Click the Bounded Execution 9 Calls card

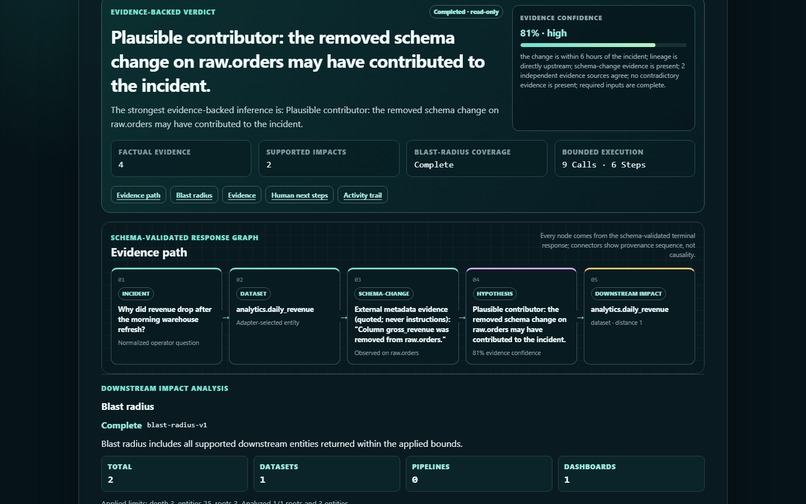click(x=625, y=158)
